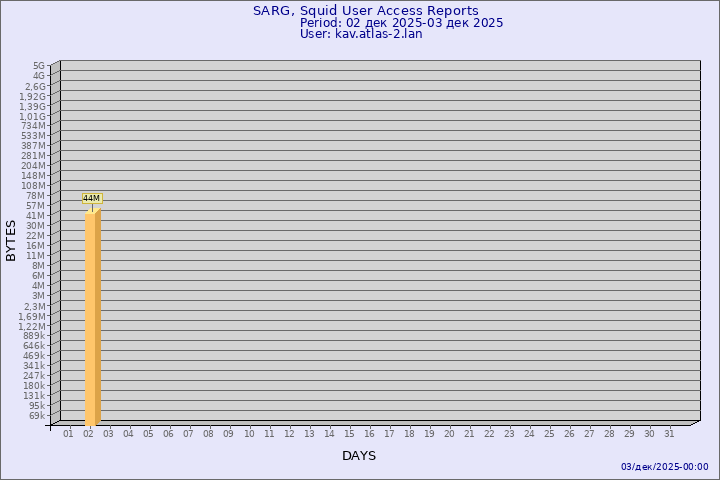Select day 31 on the days axis
This screenshot has height=480, width=720.
[669, 434]
